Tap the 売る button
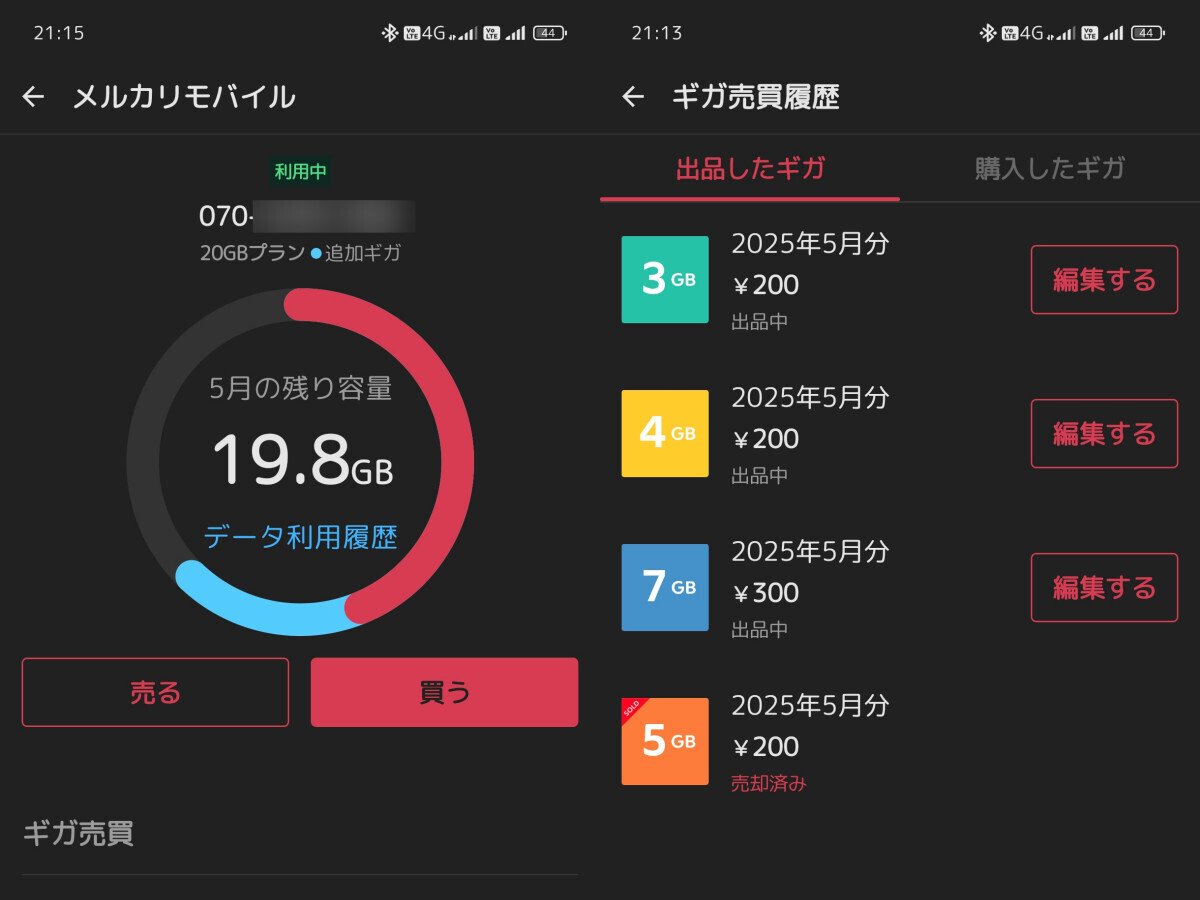This screenshot has height=900, width=1200. pos(155,692)
